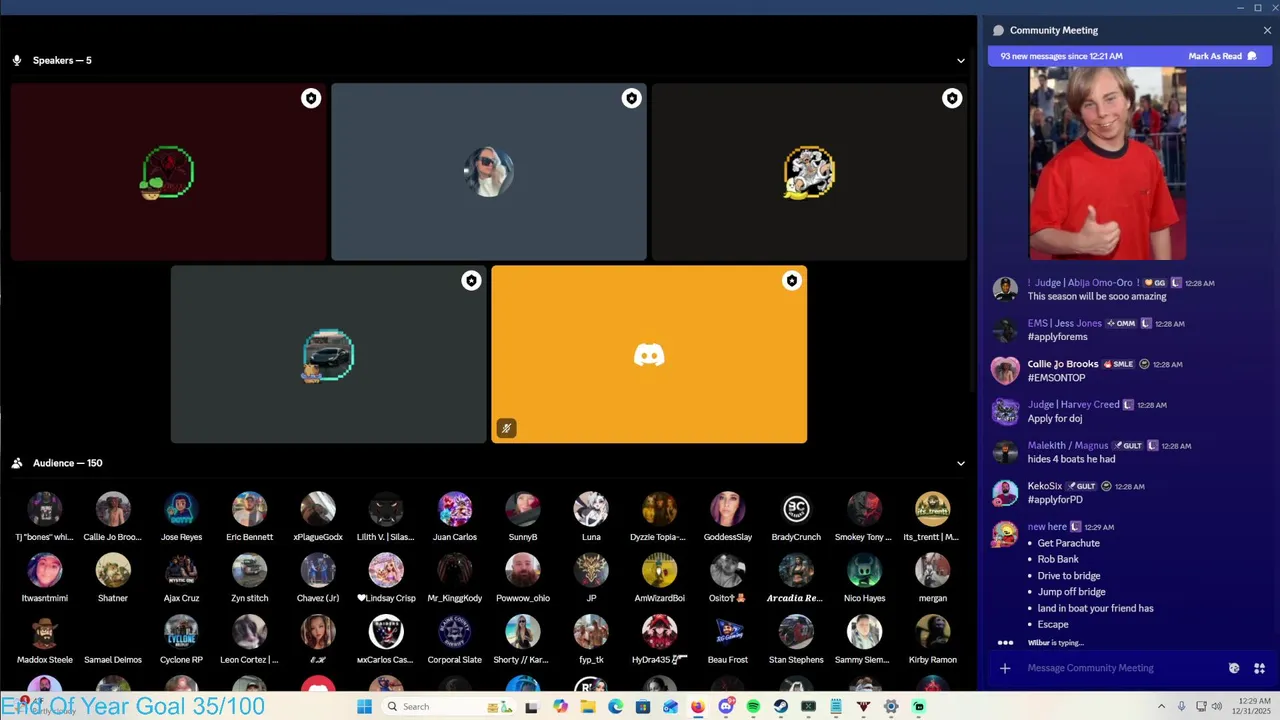Click the 'hides 4 boats he had' message
1280x720 pixels.
pos(1071,459)
